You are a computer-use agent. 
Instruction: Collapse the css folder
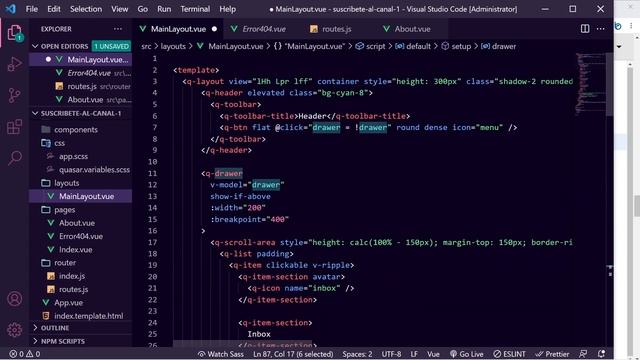53,143
